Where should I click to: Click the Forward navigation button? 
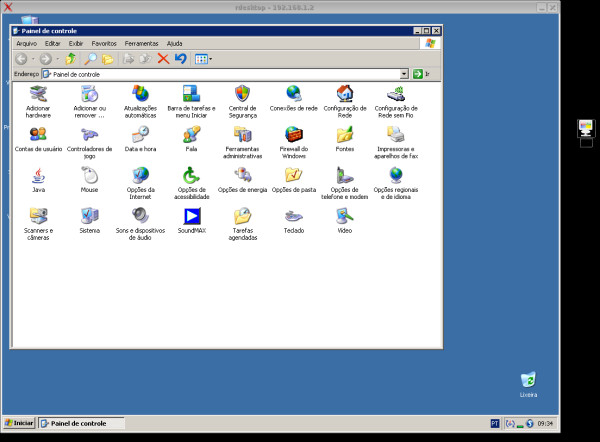pyautogui.click(x=46, y=59)
